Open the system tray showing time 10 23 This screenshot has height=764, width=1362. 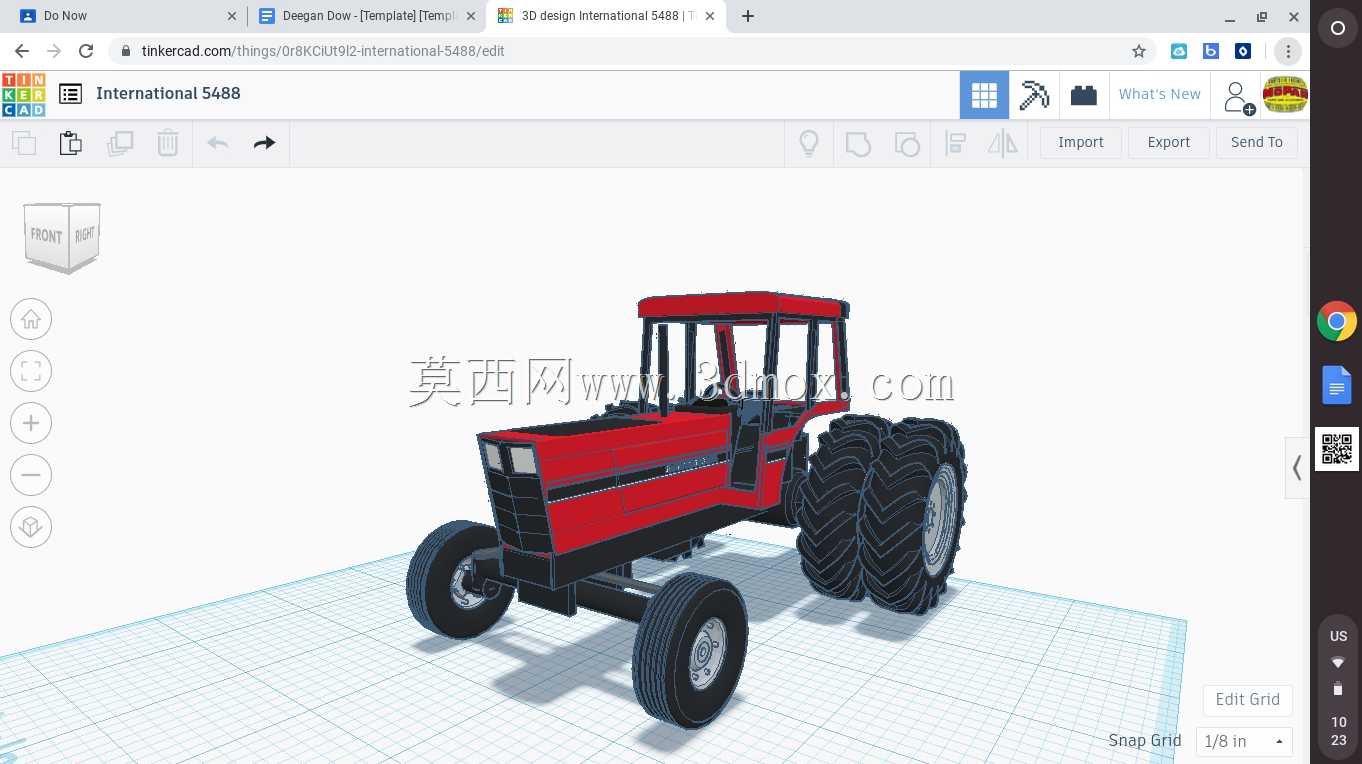1338,688
